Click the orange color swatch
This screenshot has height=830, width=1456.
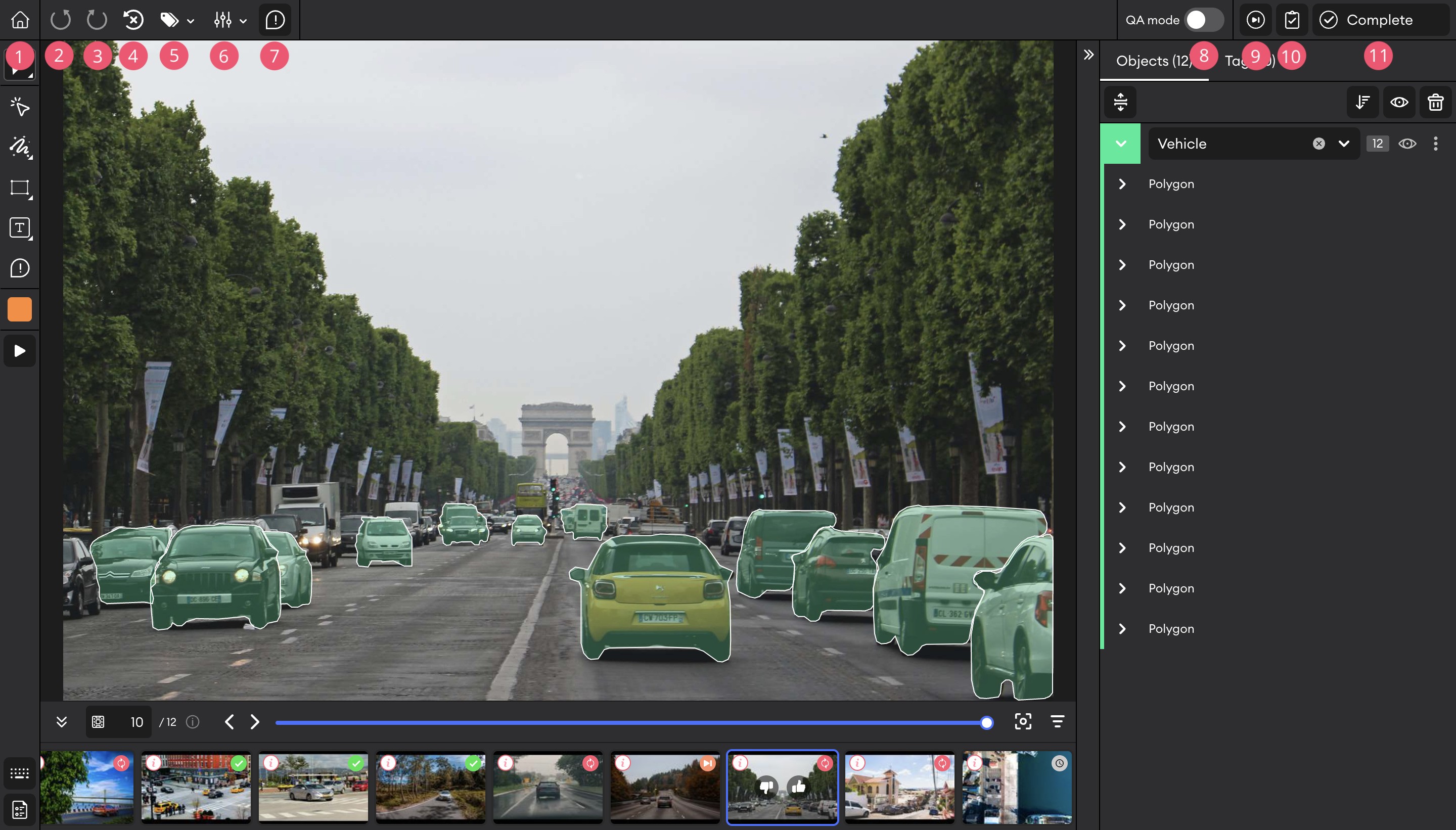[20, 309]
